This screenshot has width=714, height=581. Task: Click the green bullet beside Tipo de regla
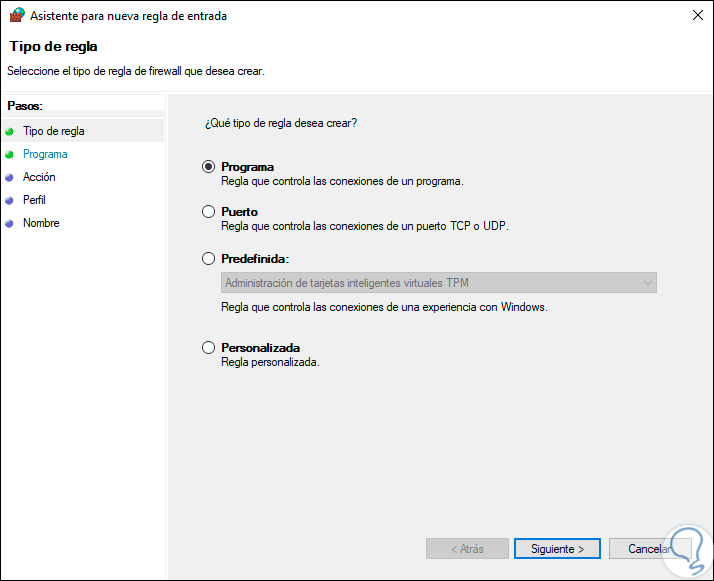tap(10, 131)
